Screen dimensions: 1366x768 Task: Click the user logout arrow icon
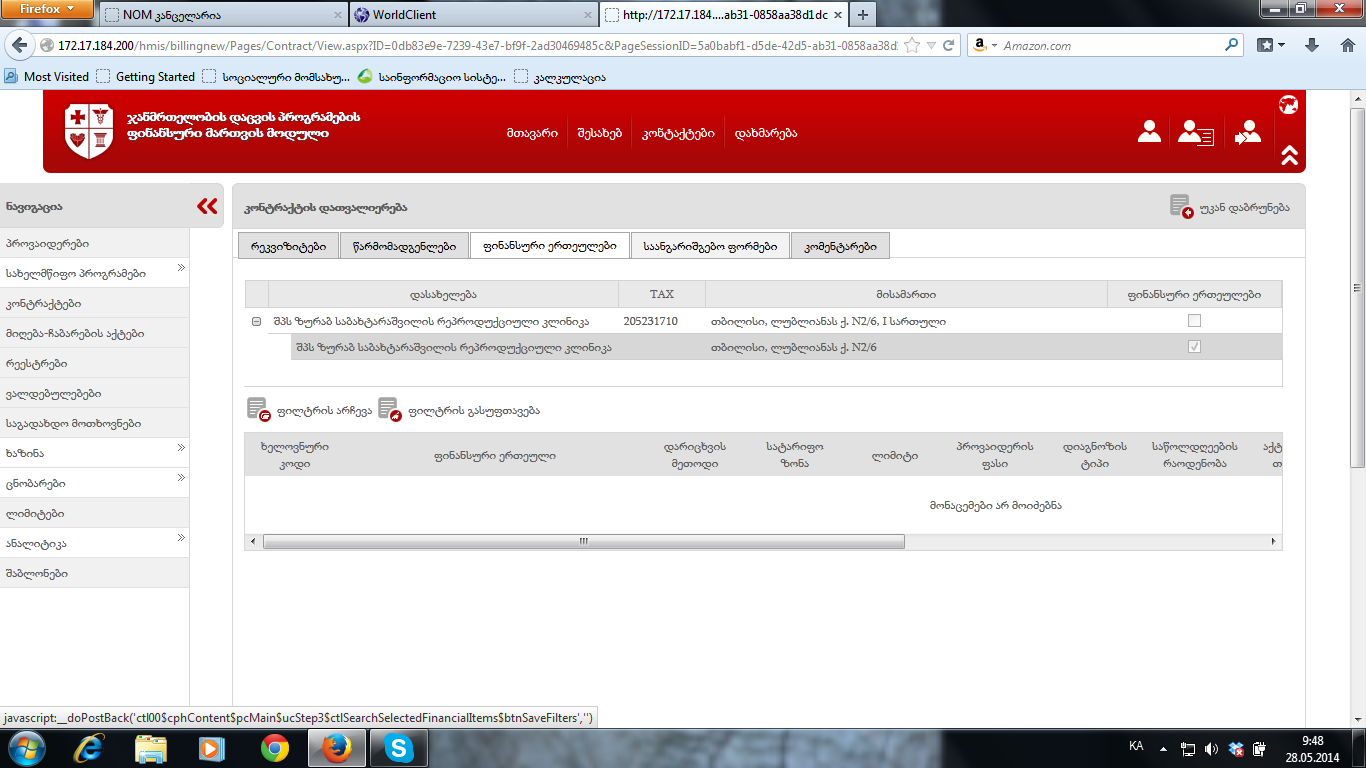pos(1247,133)
